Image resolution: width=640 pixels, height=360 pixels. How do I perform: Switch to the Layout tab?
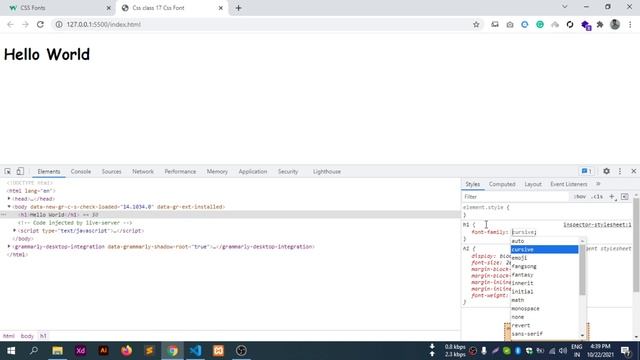[533, 184]
